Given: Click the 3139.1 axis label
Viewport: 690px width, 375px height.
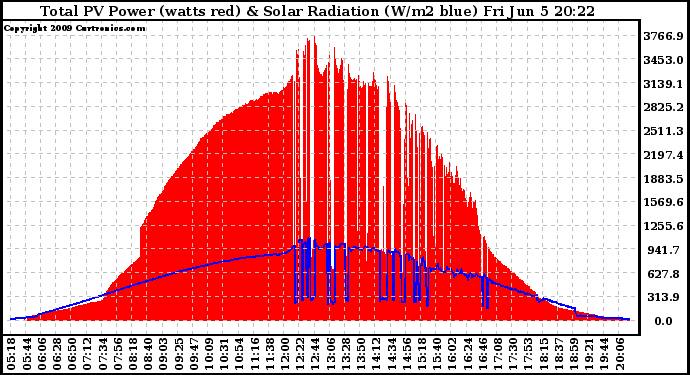Looking at the screenshot, I should [x=663, y=84].
